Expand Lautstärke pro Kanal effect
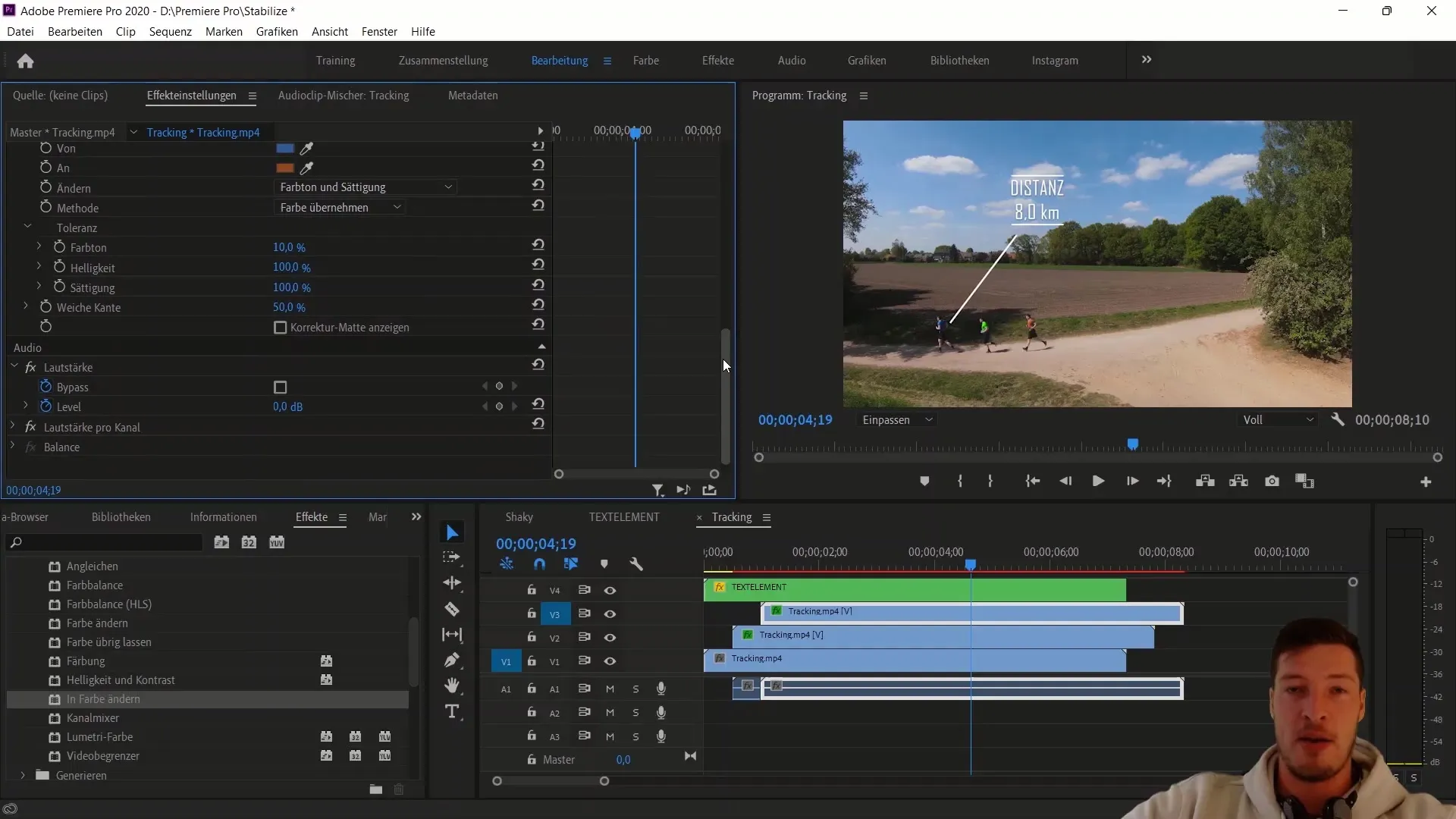Screen dimensions: 1456x819 point(12,426)
